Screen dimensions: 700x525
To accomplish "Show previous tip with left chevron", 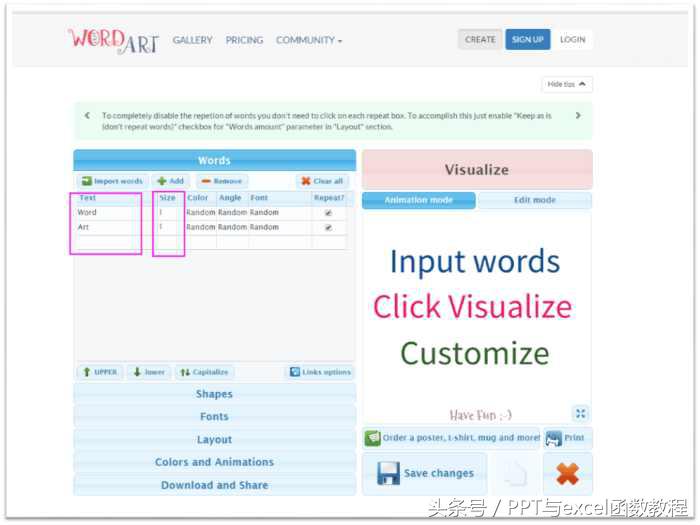I will click(87, 116).
